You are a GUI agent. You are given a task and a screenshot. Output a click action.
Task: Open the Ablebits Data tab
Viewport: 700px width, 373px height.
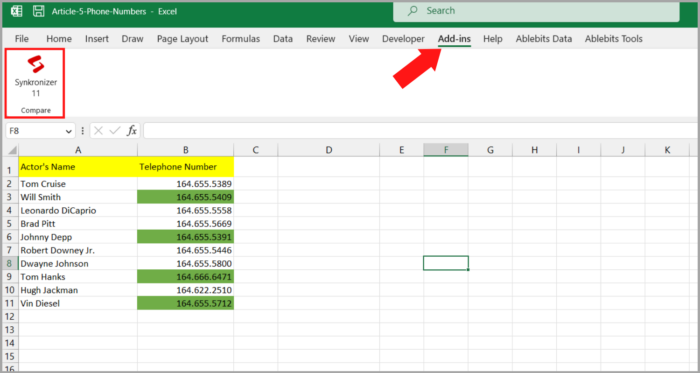coord(544,39)
